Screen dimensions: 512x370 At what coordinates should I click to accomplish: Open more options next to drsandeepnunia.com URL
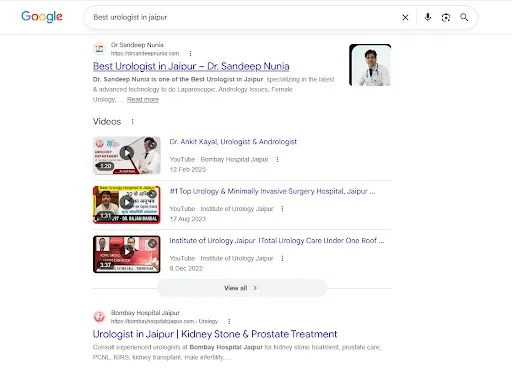pyautogui.click(x=190, y=53)
